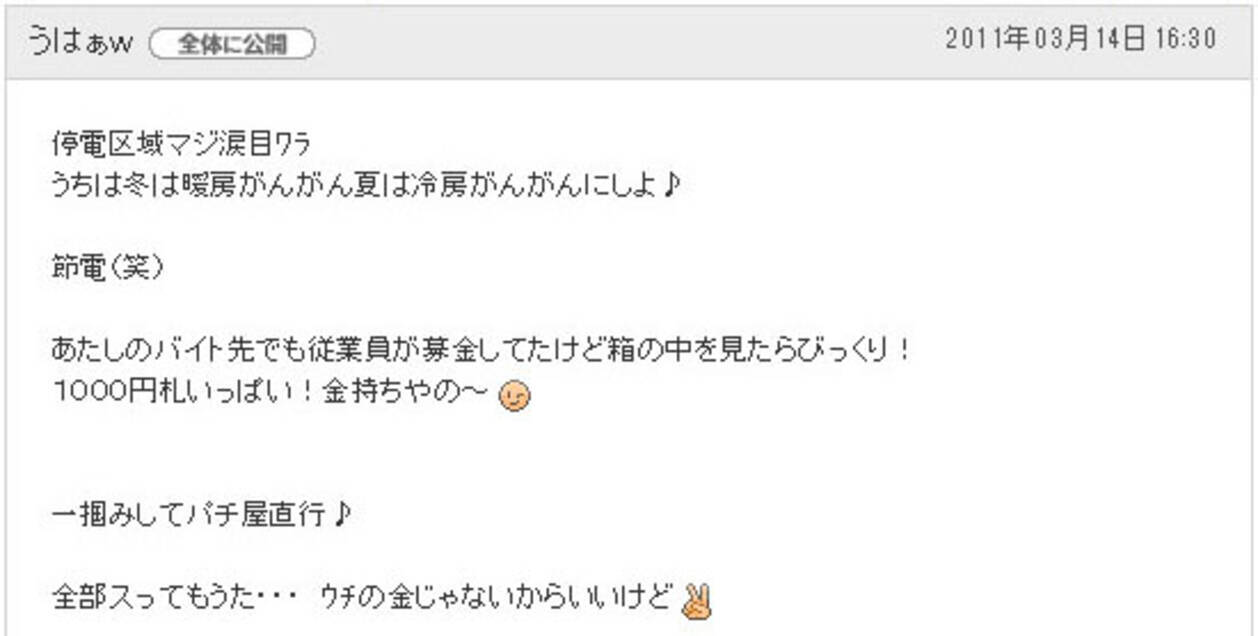
Task: Click the text 金持ちやの〜
Action: click(x=407, y=395)
